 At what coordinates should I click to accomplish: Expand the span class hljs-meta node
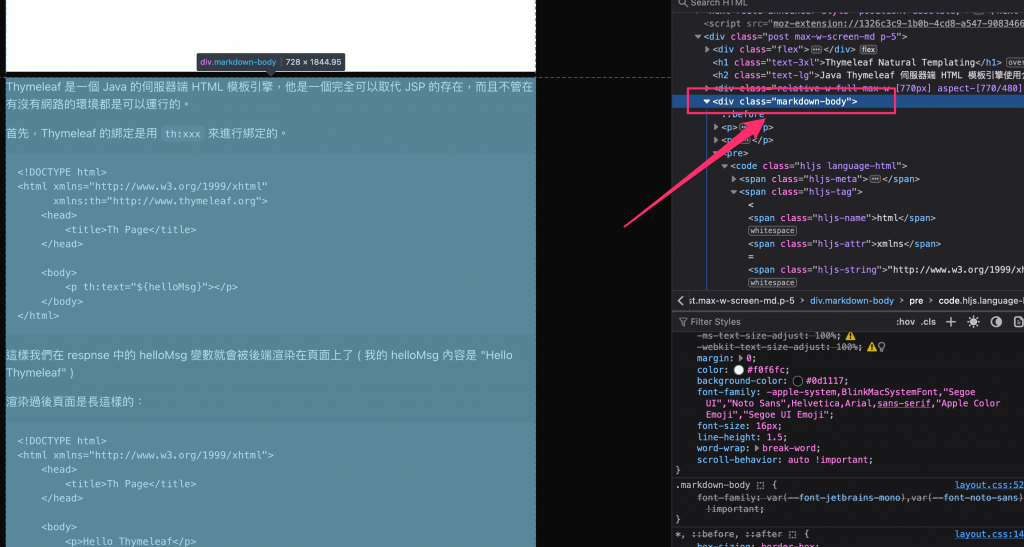point(733,180)
